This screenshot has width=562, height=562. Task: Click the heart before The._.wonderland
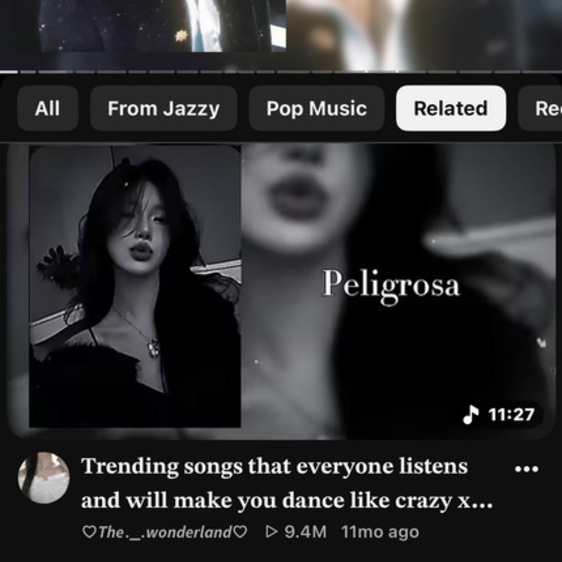tap(89, 532)
